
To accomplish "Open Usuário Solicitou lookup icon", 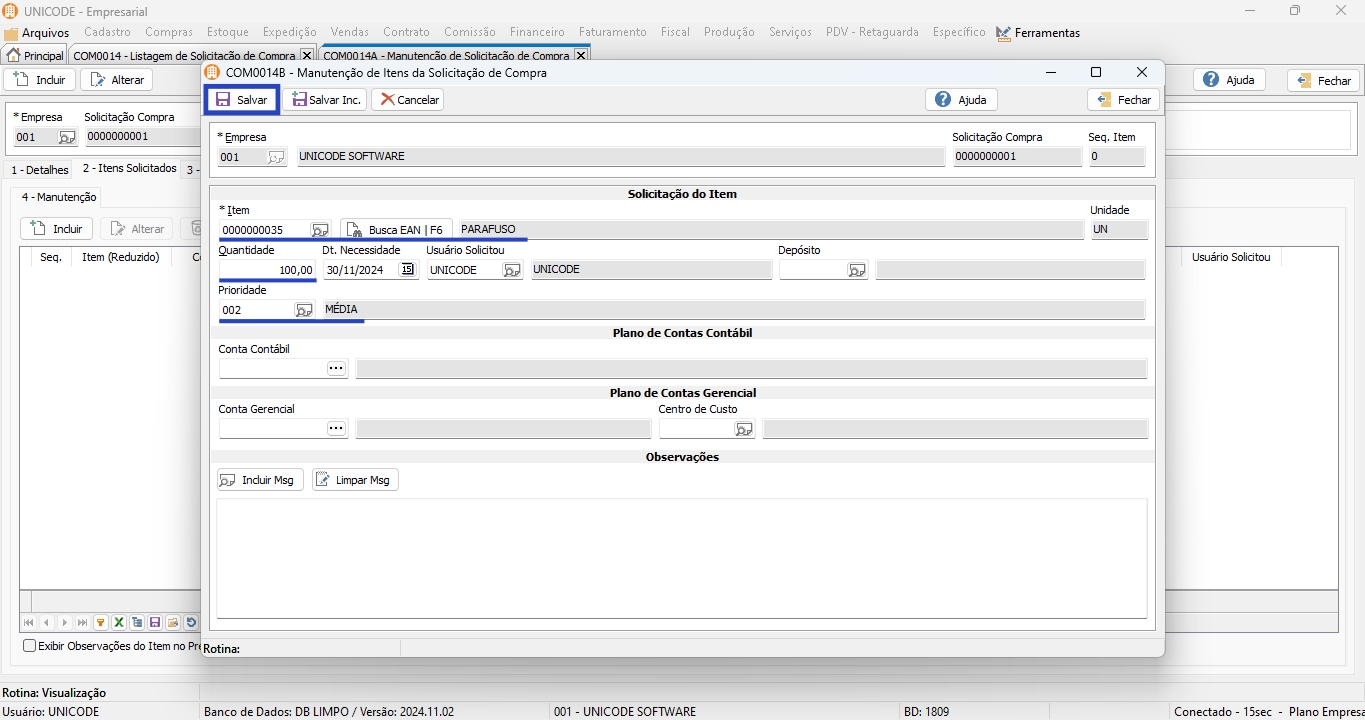I will [x=511, y=270].
